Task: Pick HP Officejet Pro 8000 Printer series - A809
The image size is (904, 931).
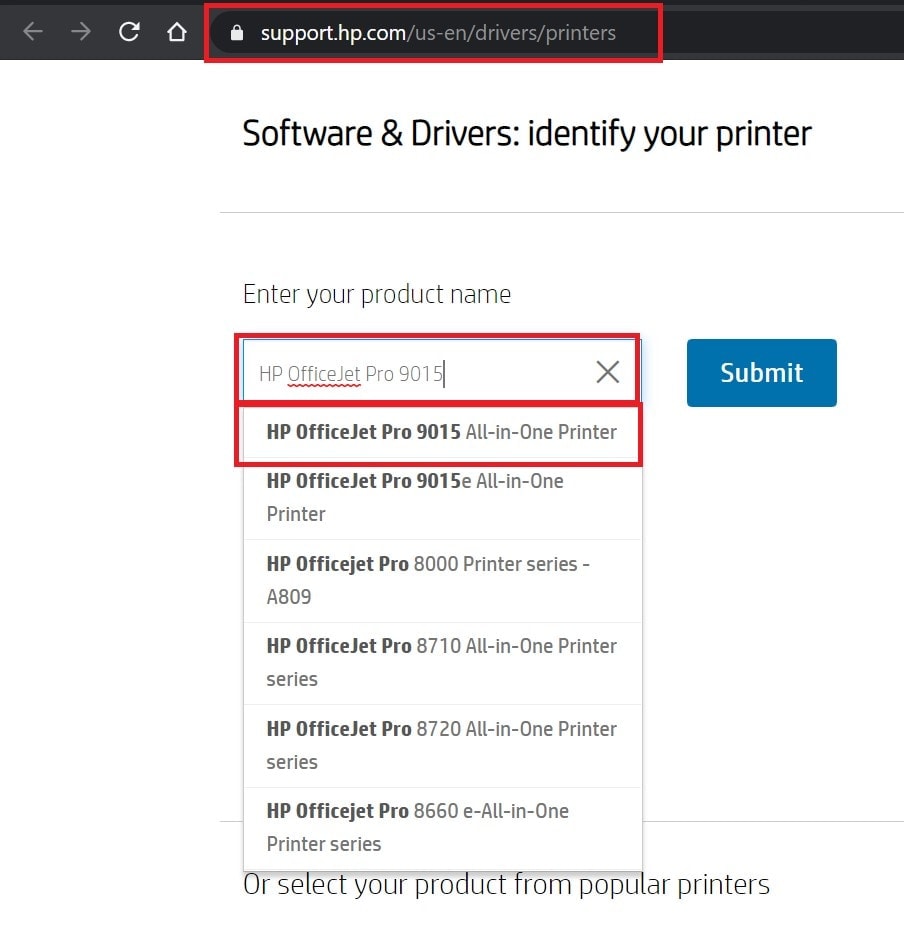Action: coord(442,581)
